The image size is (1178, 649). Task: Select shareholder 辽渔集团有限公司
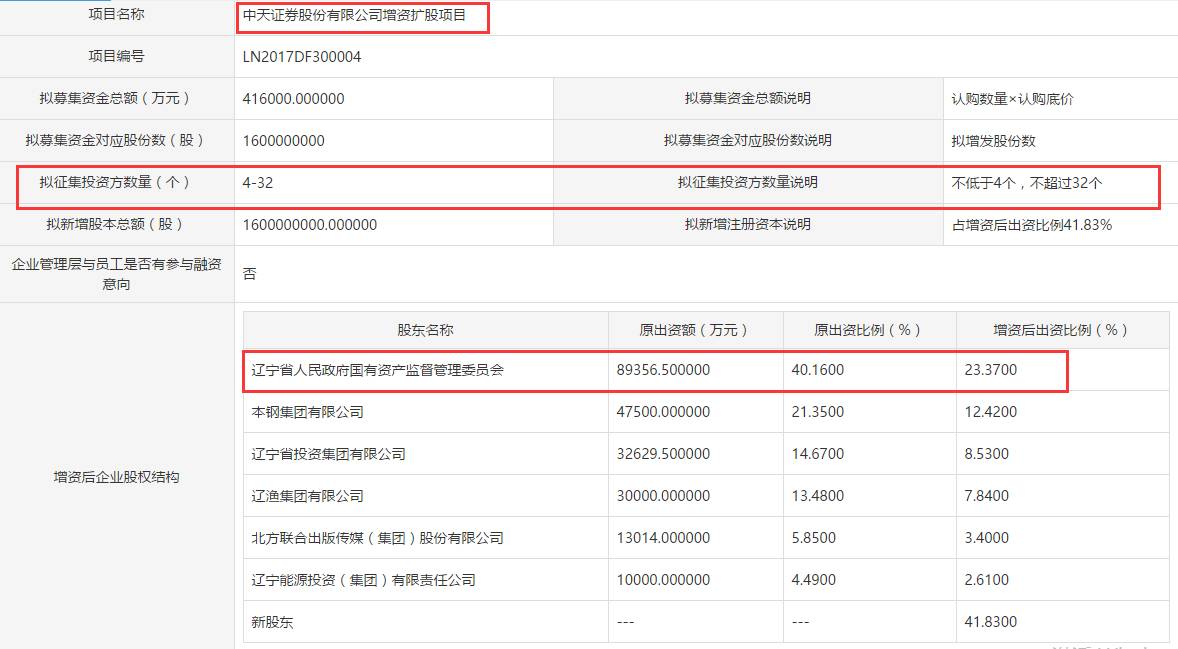(307, 497)
